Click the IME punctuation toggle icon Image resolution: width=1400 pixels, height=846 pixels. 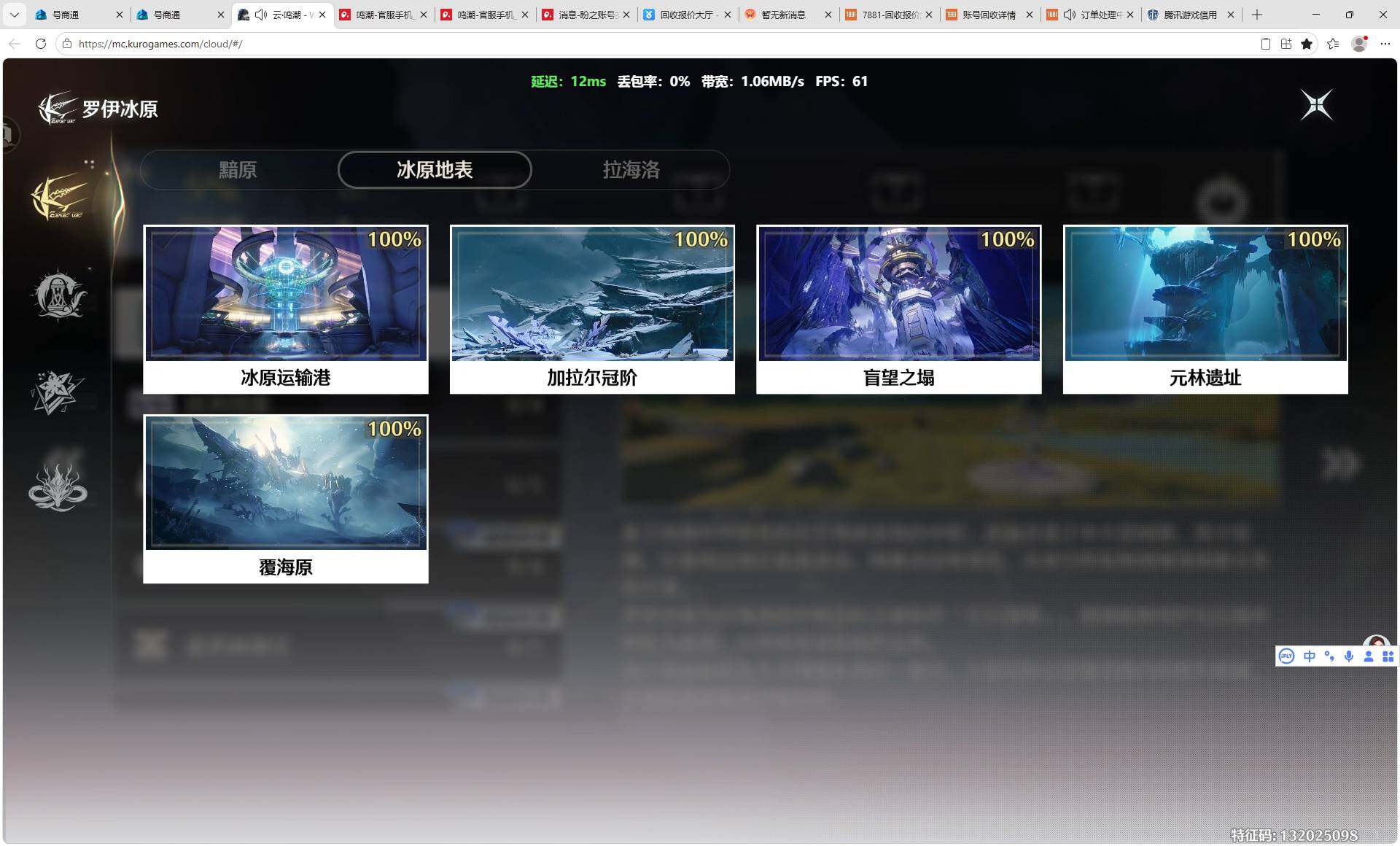coord(1329,656)
